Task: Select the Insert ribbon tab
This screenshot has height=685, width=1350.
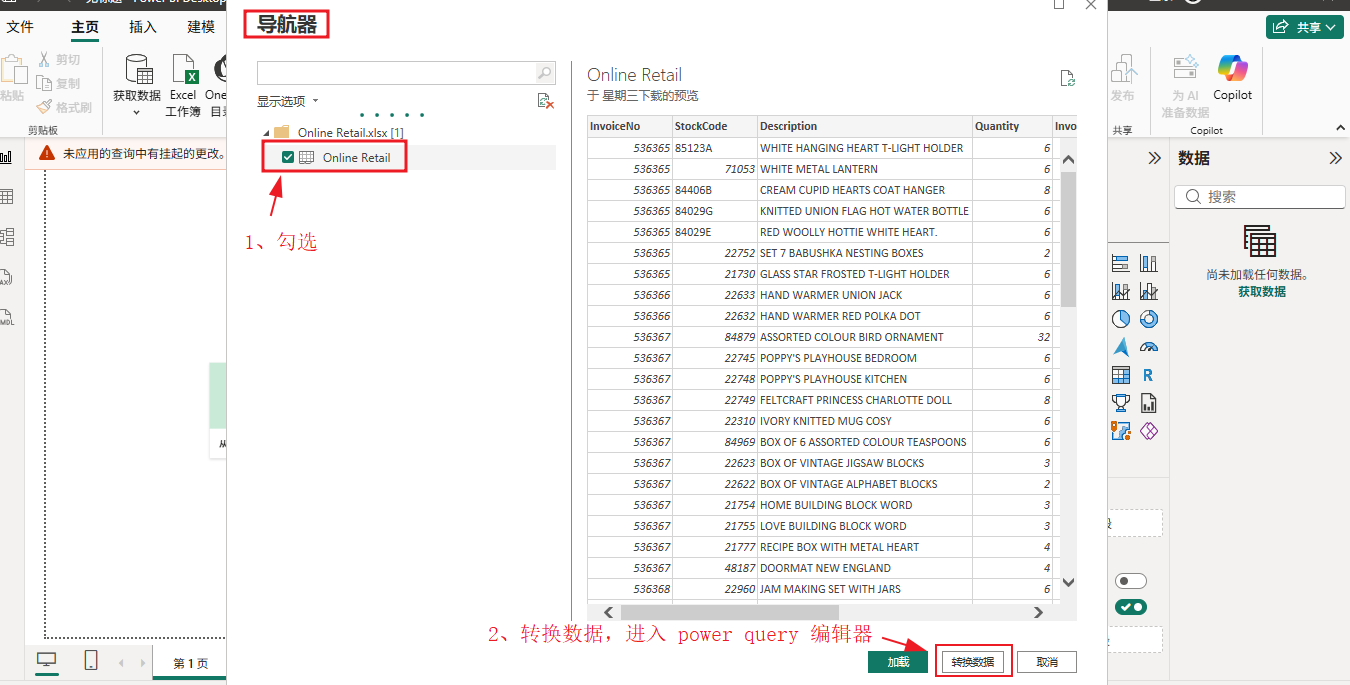Action: [x=143, y=27]
